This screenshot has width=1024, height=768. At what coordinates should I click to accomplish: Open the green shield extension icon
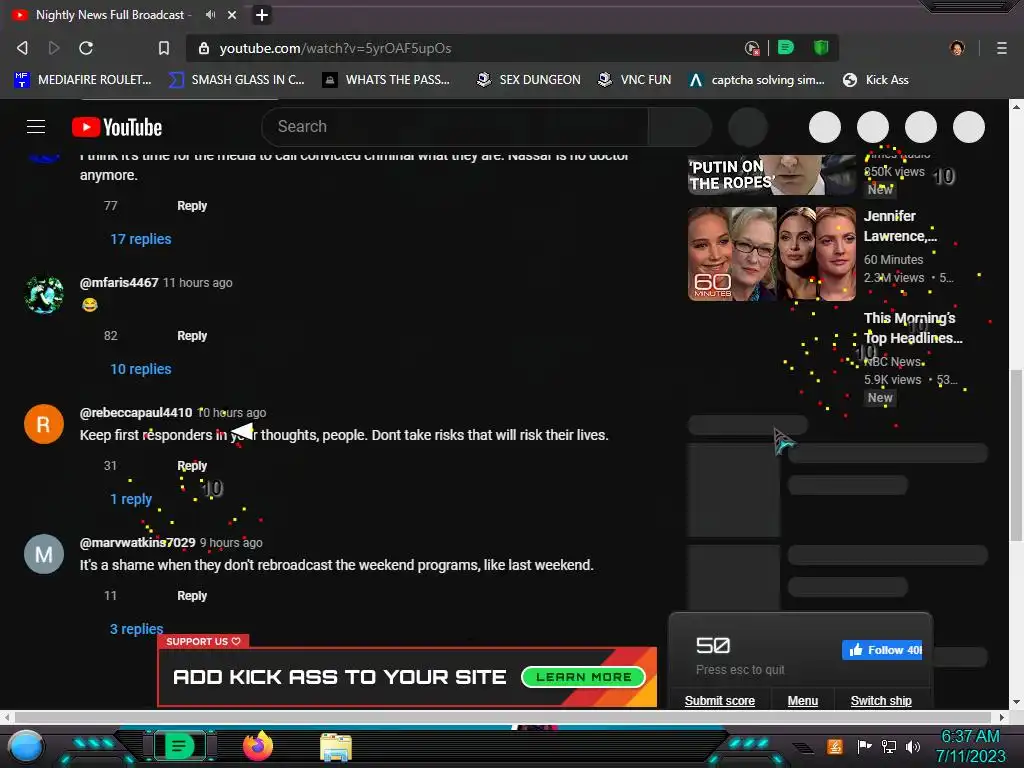(x=821, y=47)
